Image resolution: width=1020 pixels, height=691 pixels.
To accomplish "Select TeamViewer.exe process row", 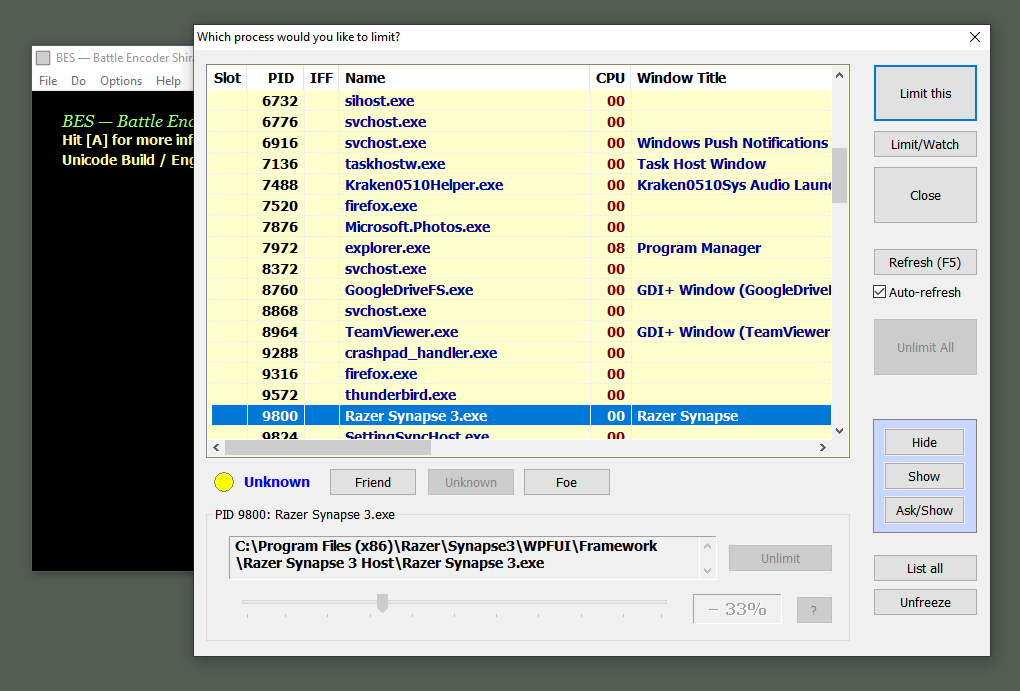I will click(x=521, y=332).
